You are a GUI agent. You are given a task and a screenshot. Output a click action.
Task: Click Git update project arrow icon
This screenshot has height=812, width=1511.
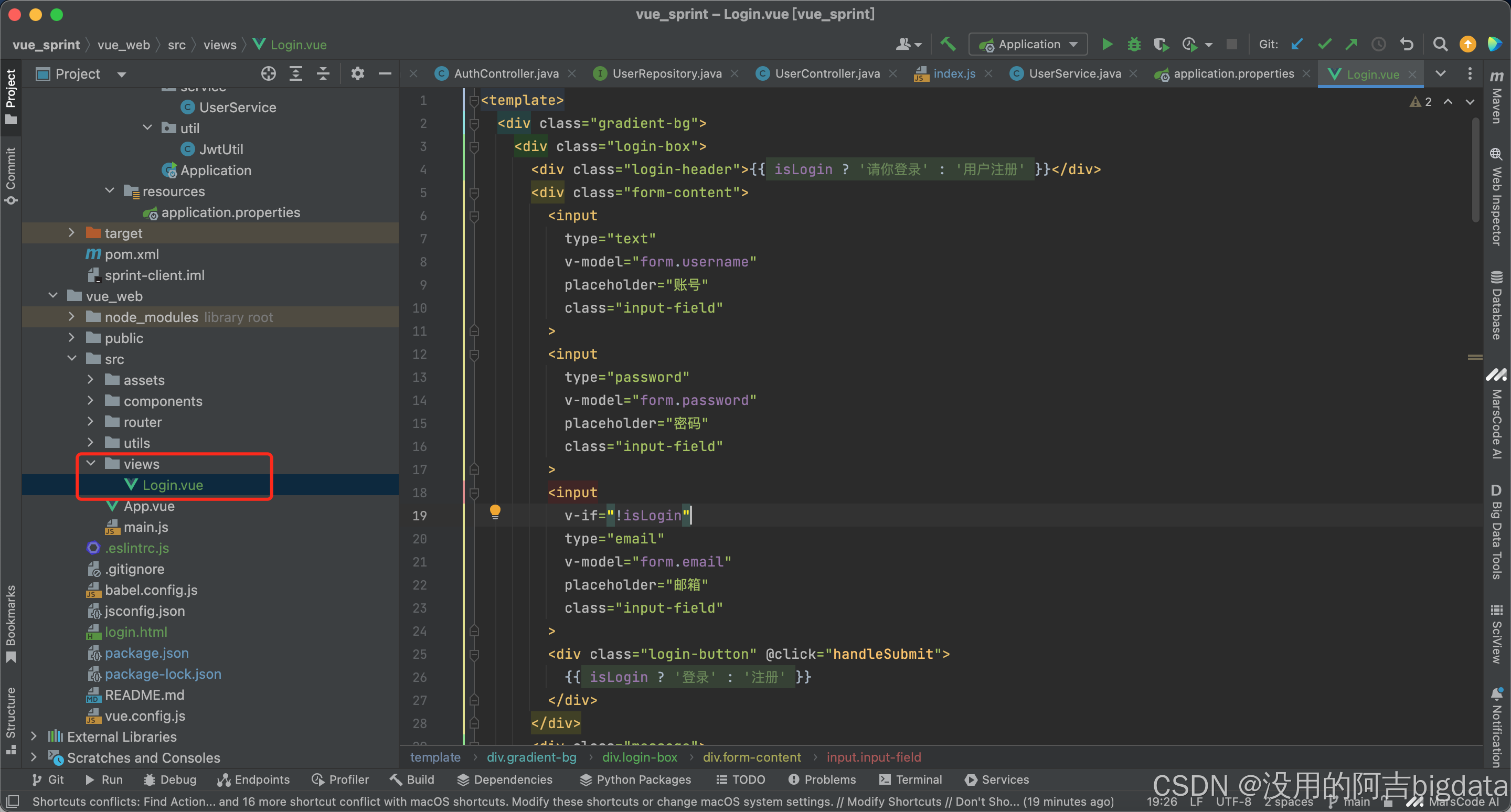[x=1297, y=45]
